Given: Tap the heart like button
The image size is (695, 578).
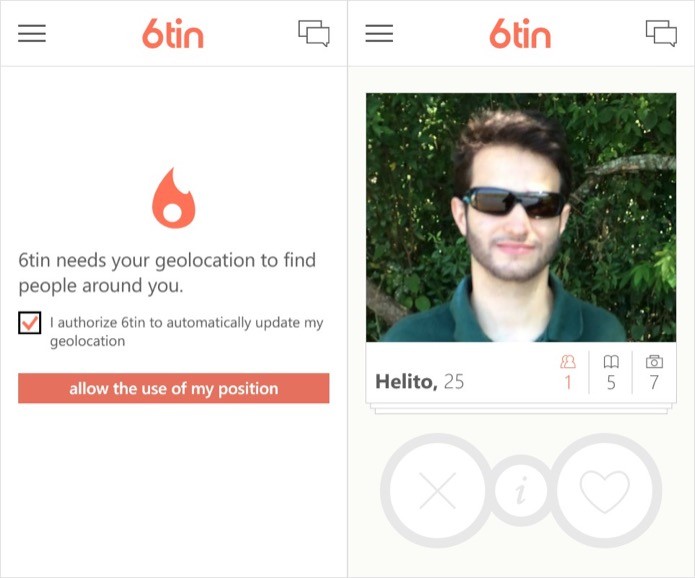Looking at the screenshot, I should coord(605,491).
